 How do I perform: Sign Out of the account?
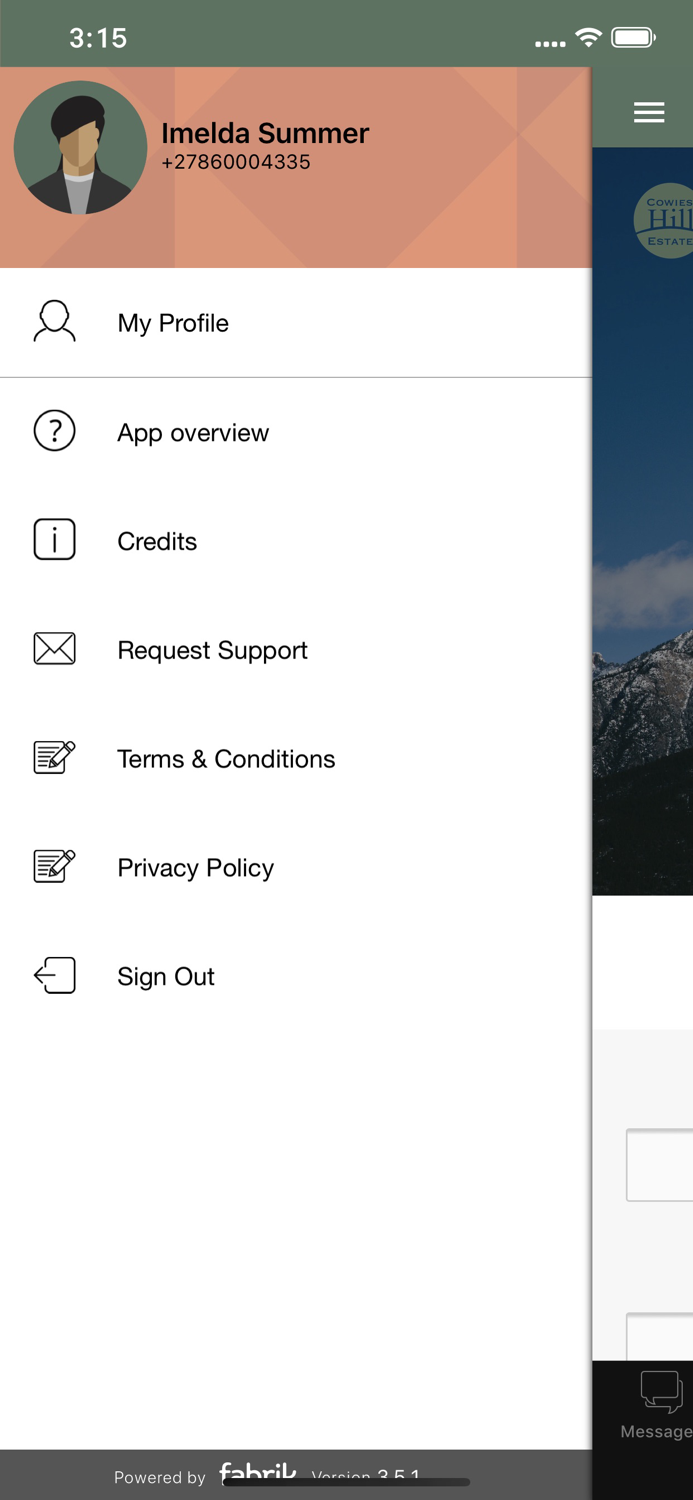166,976
